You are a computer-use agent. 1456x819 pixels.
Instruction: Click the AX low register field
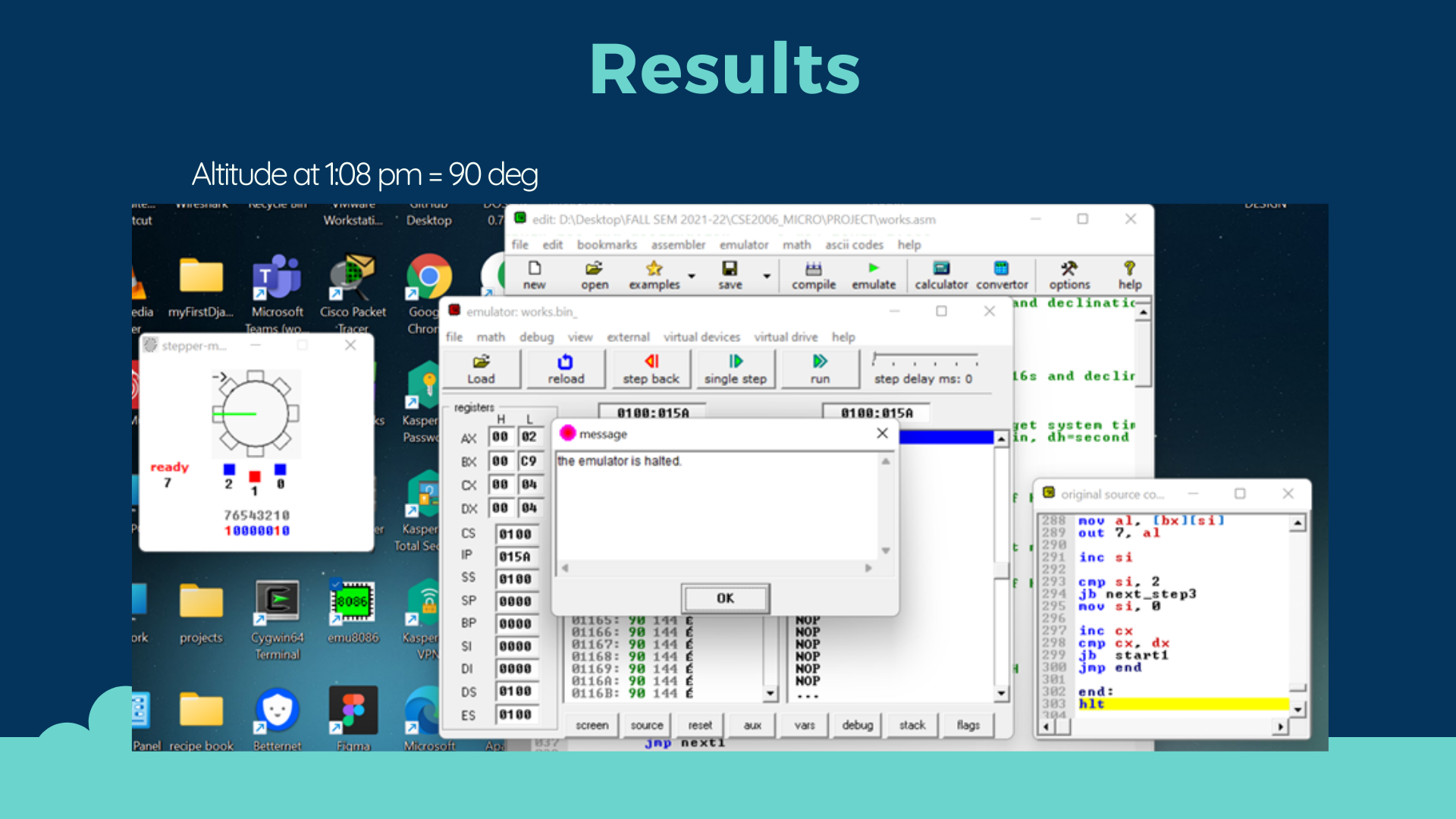tap(529, 437)
